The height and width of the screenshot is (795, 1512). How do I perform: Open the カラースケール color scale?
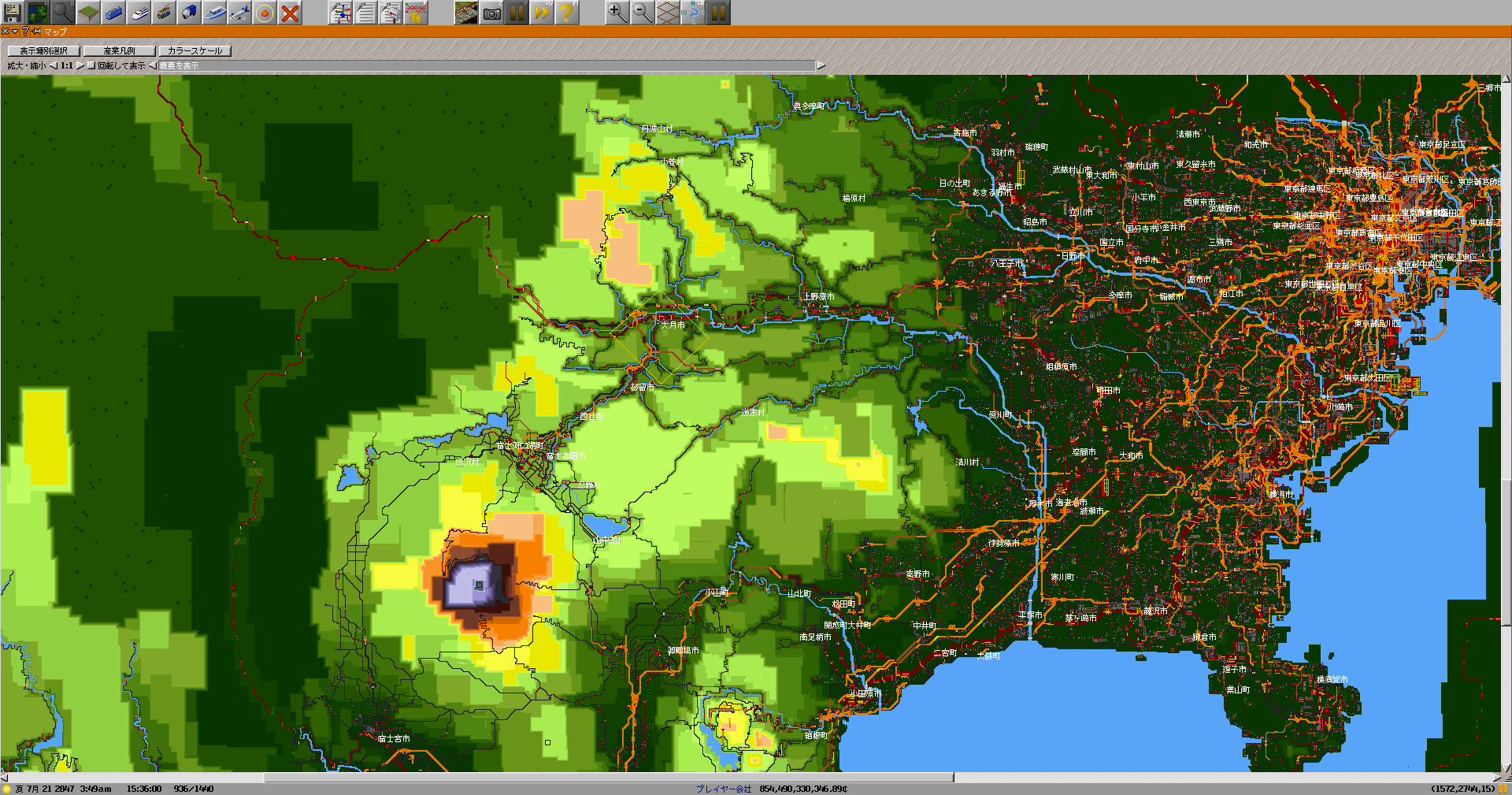click(195, 50)
